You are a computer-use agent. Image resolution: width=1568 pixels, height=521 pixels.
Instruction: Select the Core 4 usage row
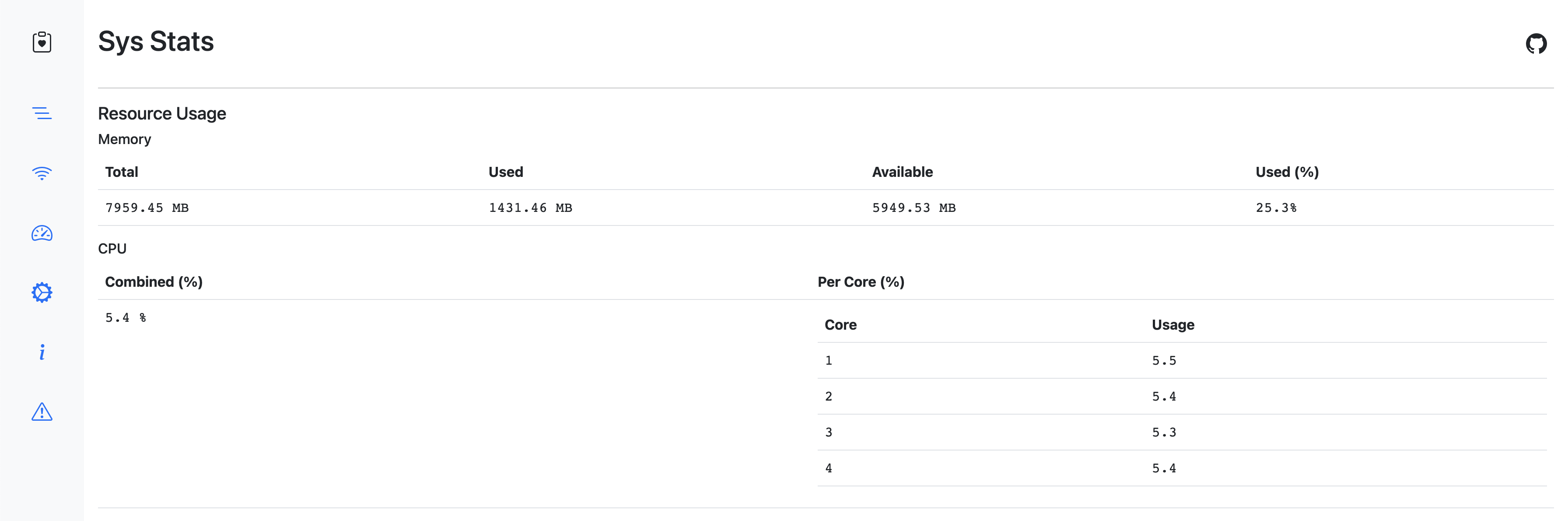point(1181,468)
